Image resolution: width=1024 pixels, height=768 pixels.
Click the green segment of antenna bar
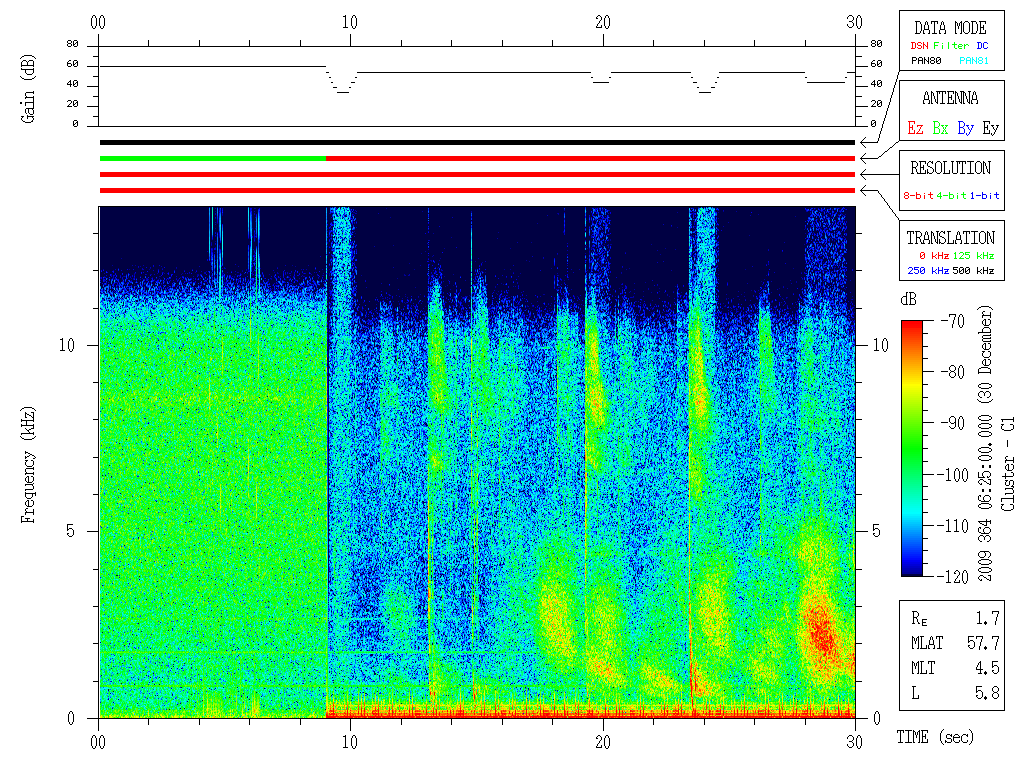[x=213, y=158]
